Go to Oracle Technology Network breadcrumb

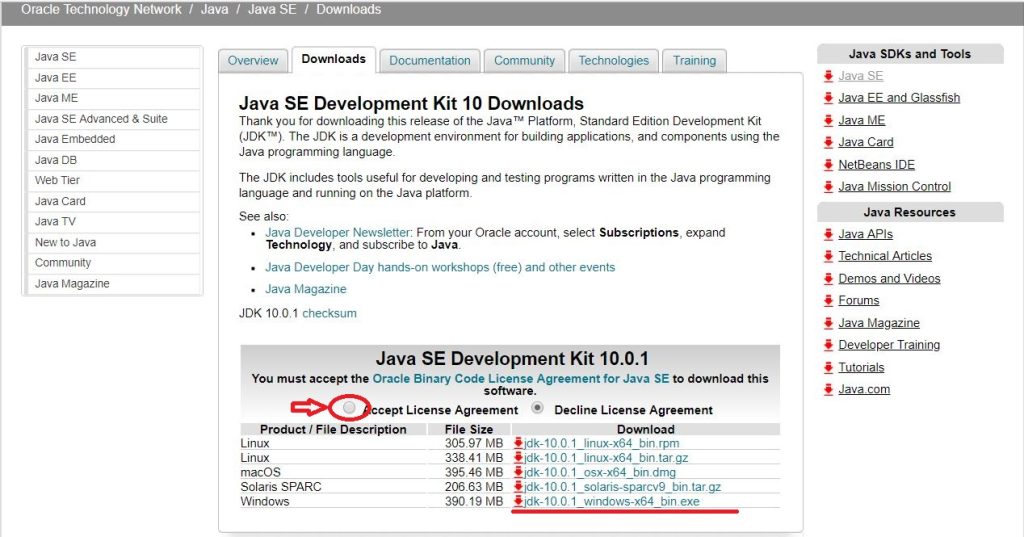101,9
